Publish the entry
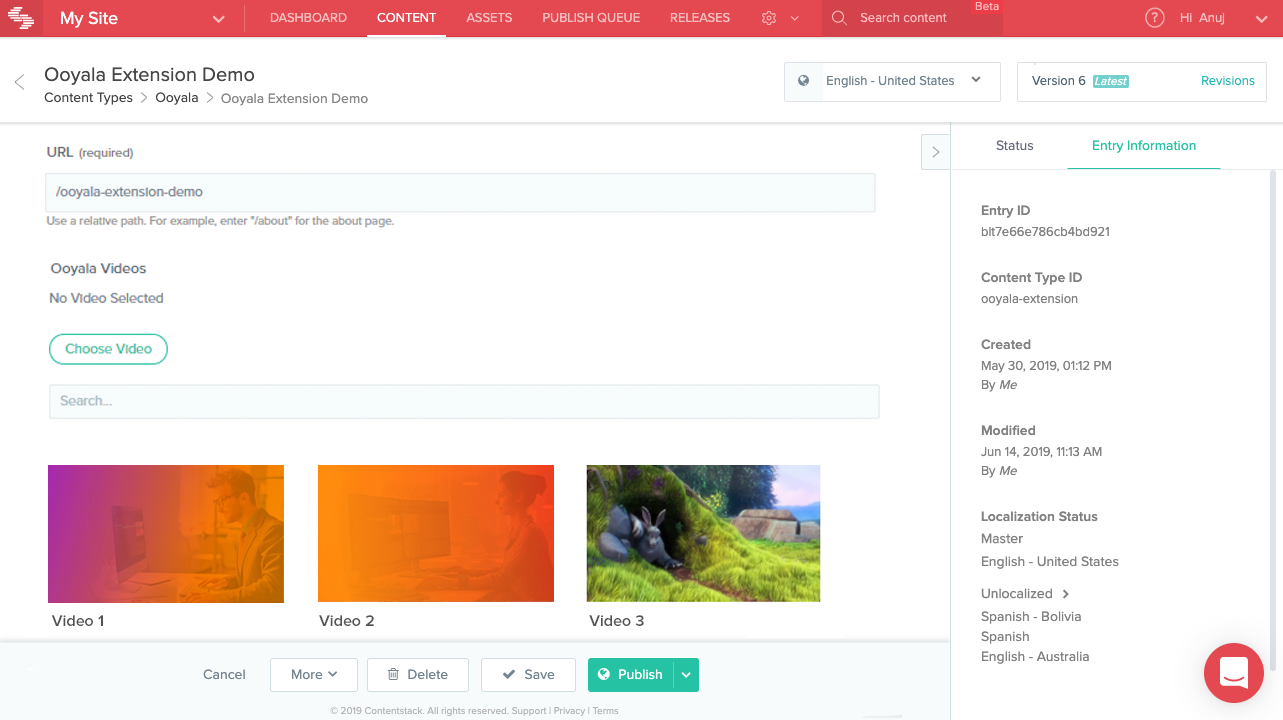The width and height of the screenshot is (1283, 720). click(x=631, y=675)
